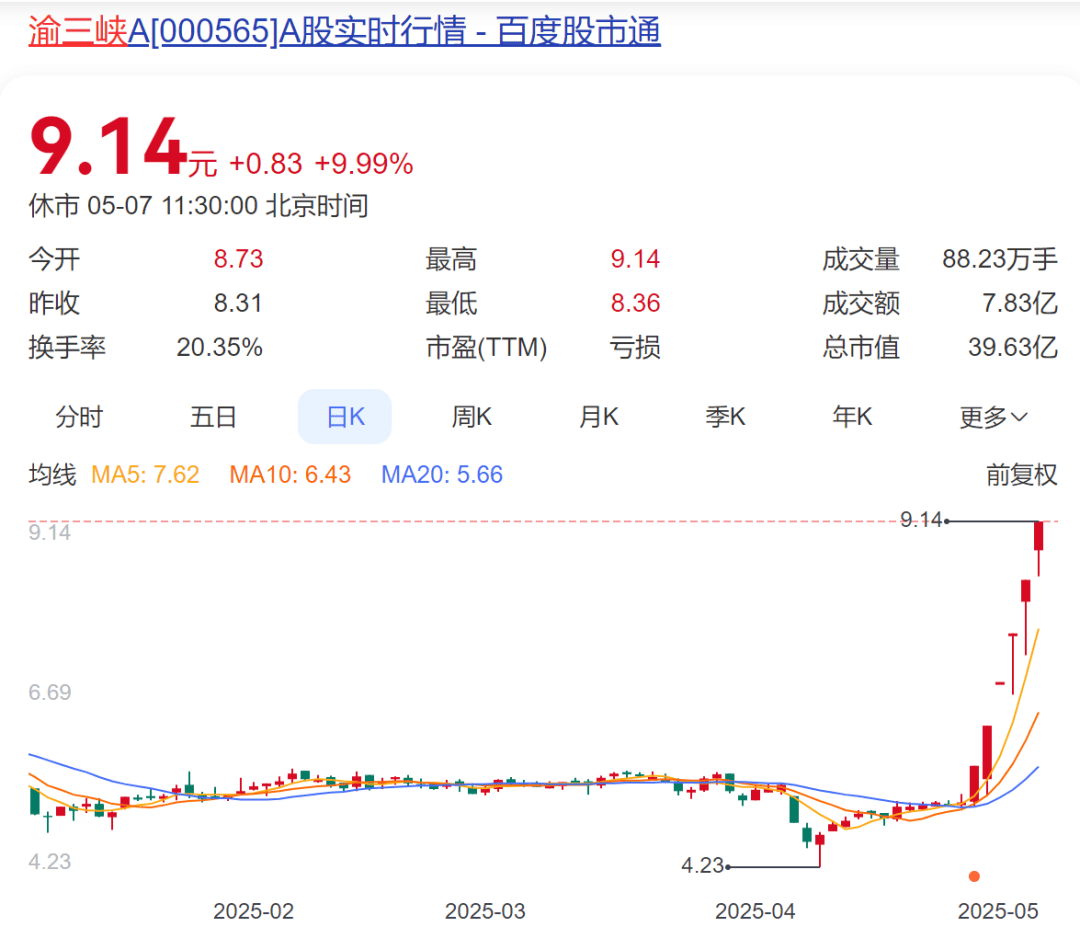The image size is (1080, 927).
Task: Switch to the 分时 intraday chart tab
Action: click(79, 417)
